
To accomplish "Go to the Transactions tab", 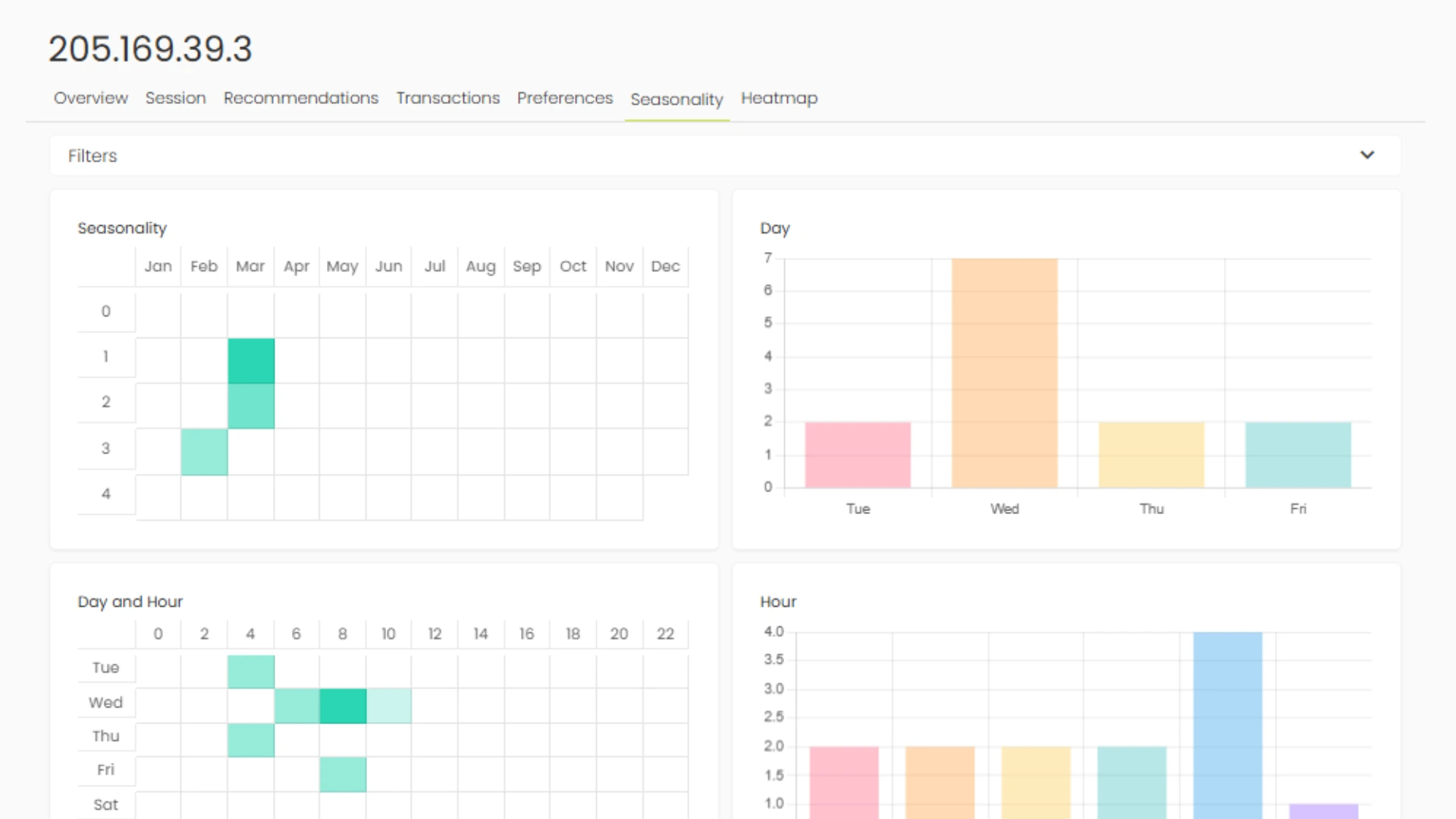I will (447, 99).
